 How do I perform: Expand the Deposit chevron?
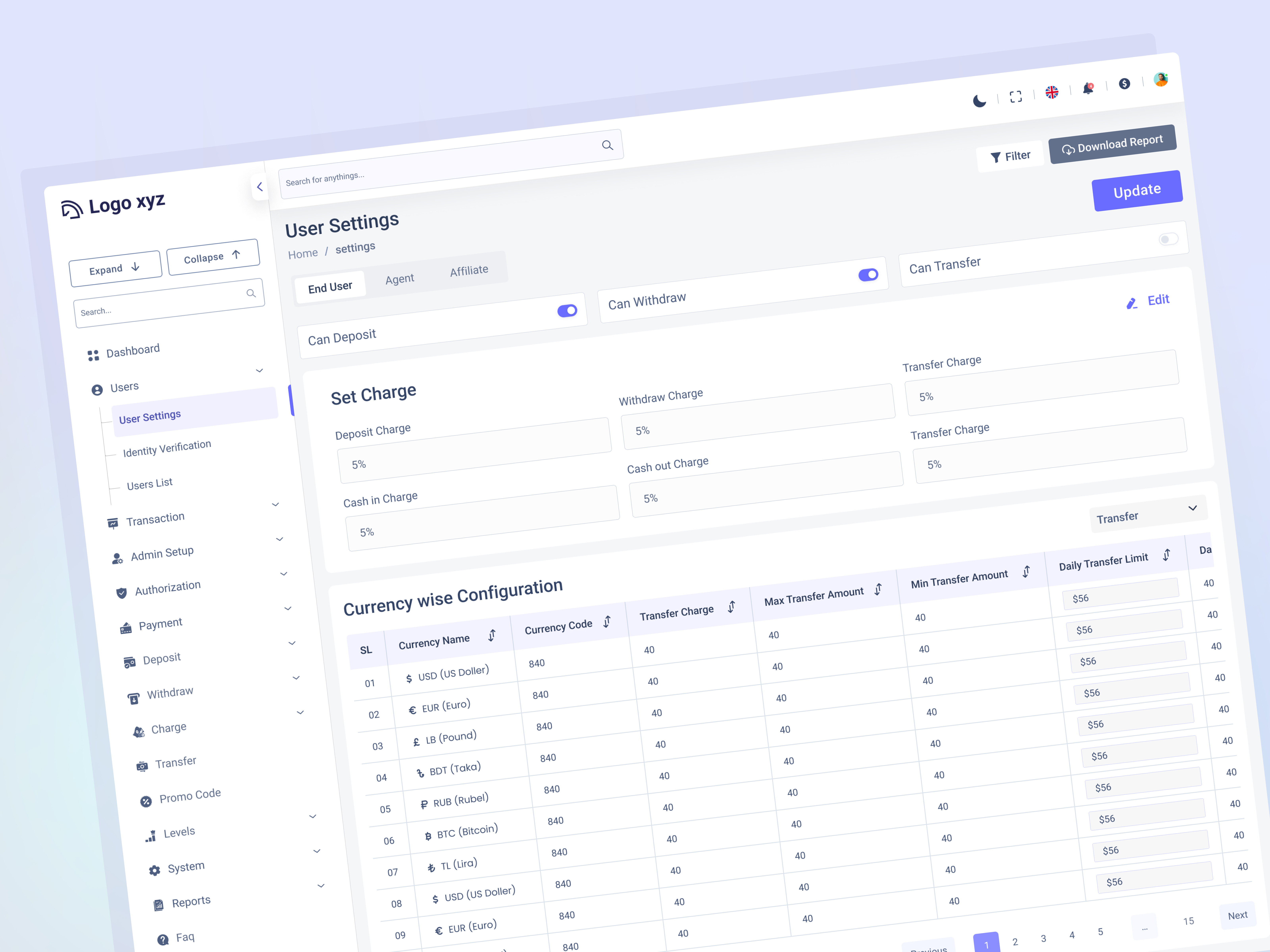[292, 643]
